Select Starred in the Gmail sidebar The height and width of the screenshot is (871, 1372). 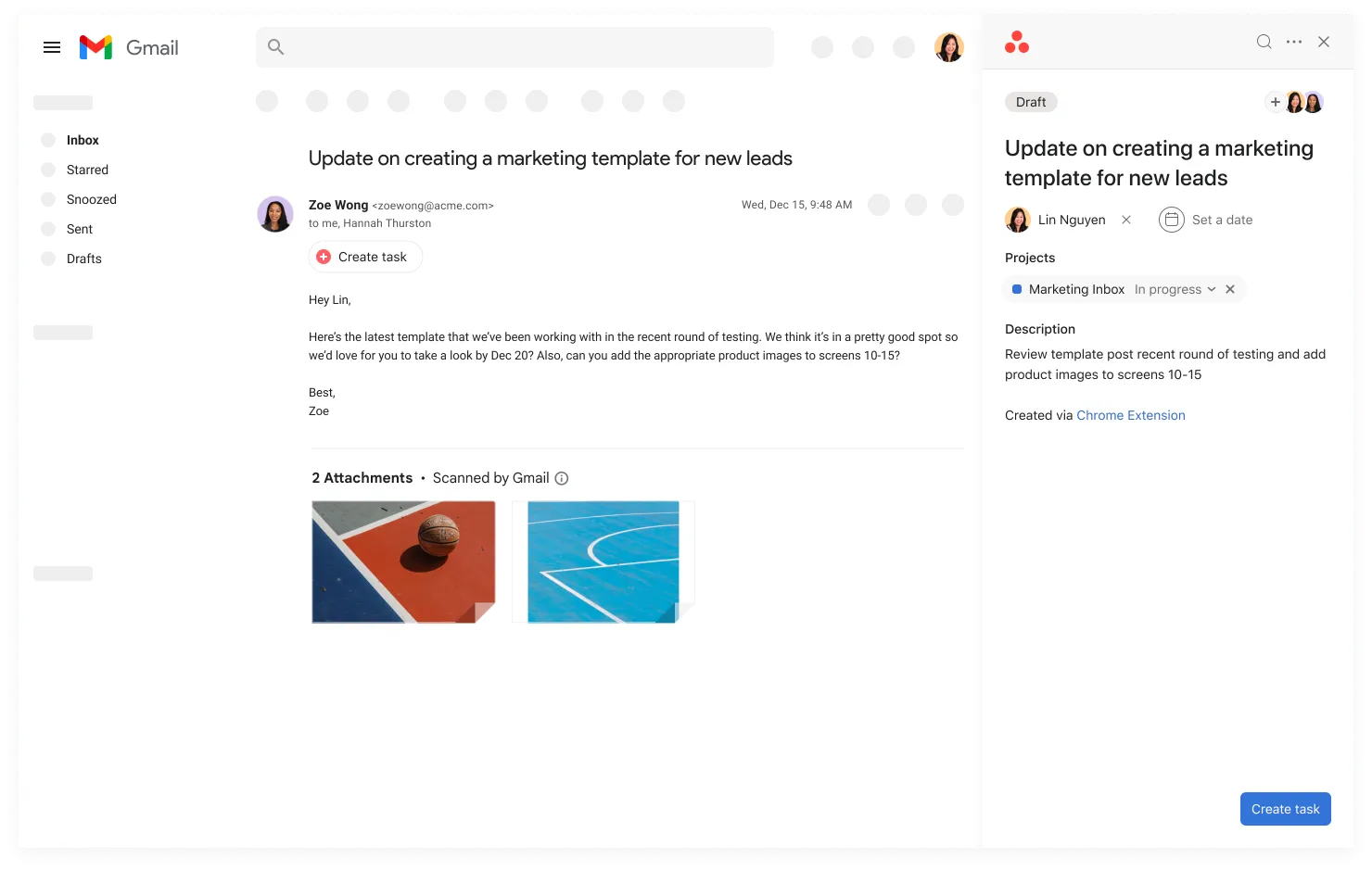click(87, 170)
